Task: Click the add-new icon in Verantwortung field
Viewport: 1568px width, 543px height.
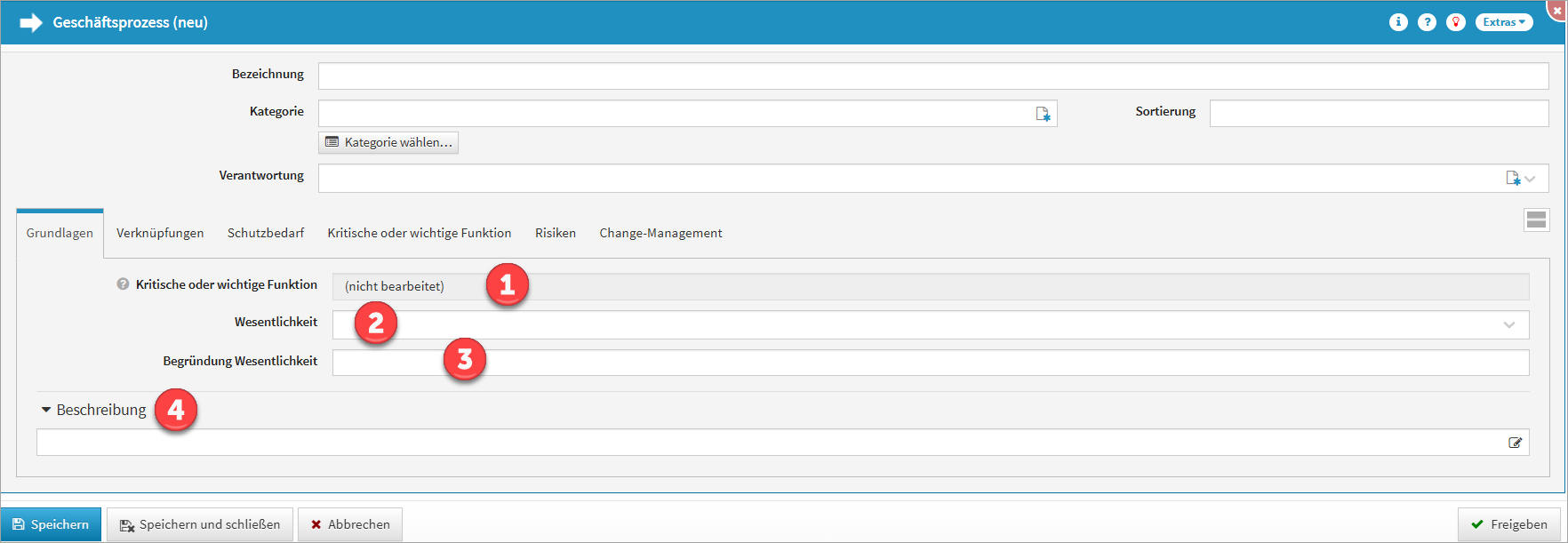Action: [1512, 179]
